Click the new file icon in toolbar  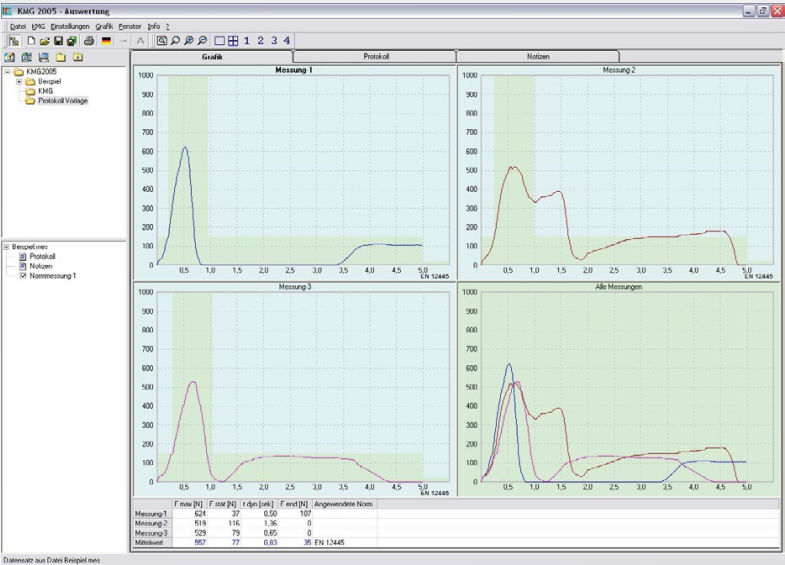31,41
